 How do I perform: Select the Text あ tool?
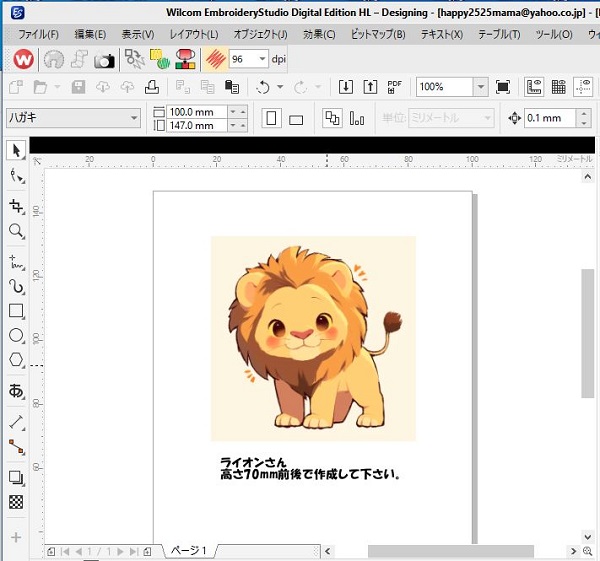(x=16, y=391)
